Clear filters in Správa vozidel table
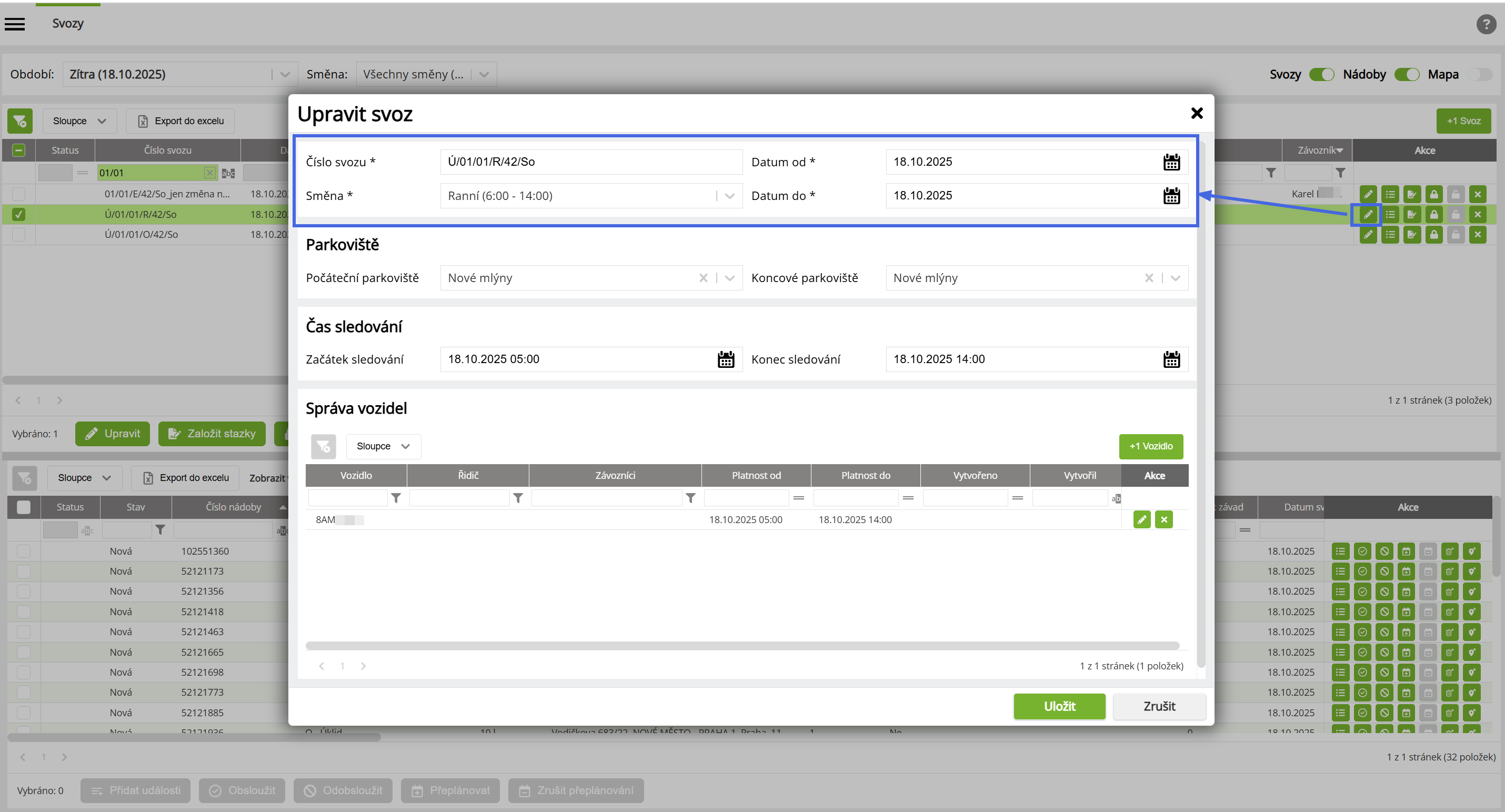 323,446
